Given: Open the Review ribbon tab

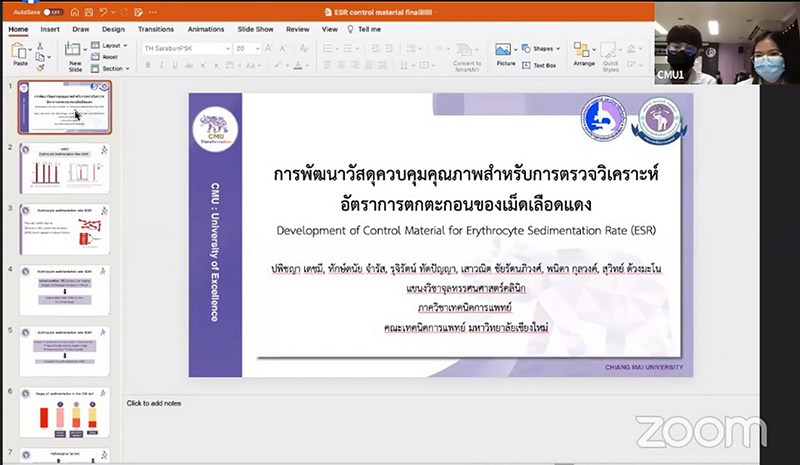Looking at the screenshot, I should 297,29.
